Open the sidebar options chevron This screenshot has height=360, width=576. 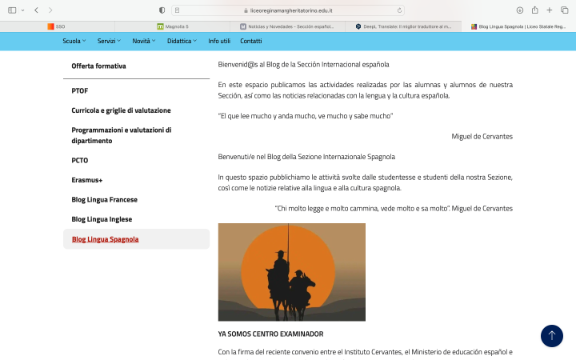point(23,10)
